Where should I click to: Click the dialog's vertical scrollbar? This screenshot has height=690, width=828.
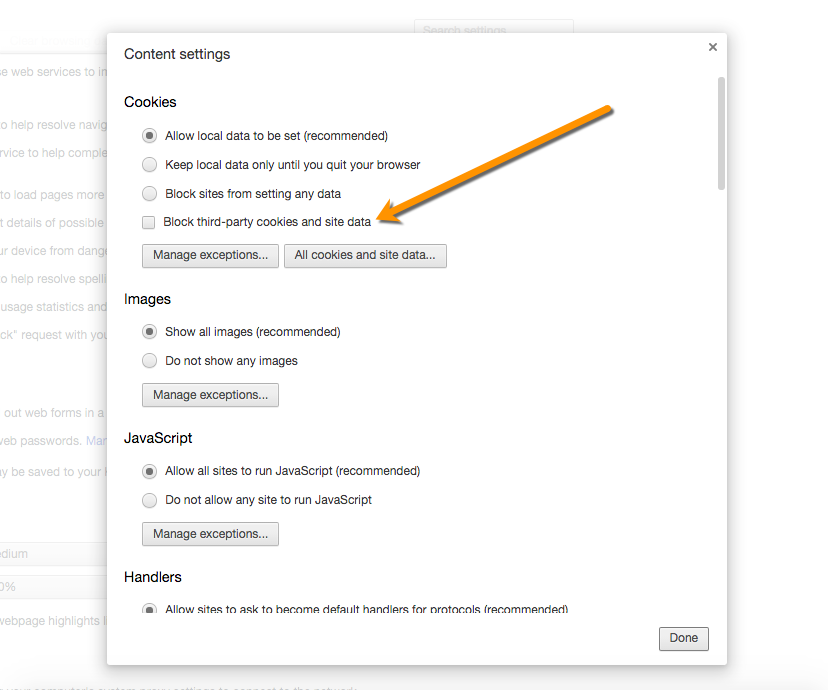click(x=721, y=135)
